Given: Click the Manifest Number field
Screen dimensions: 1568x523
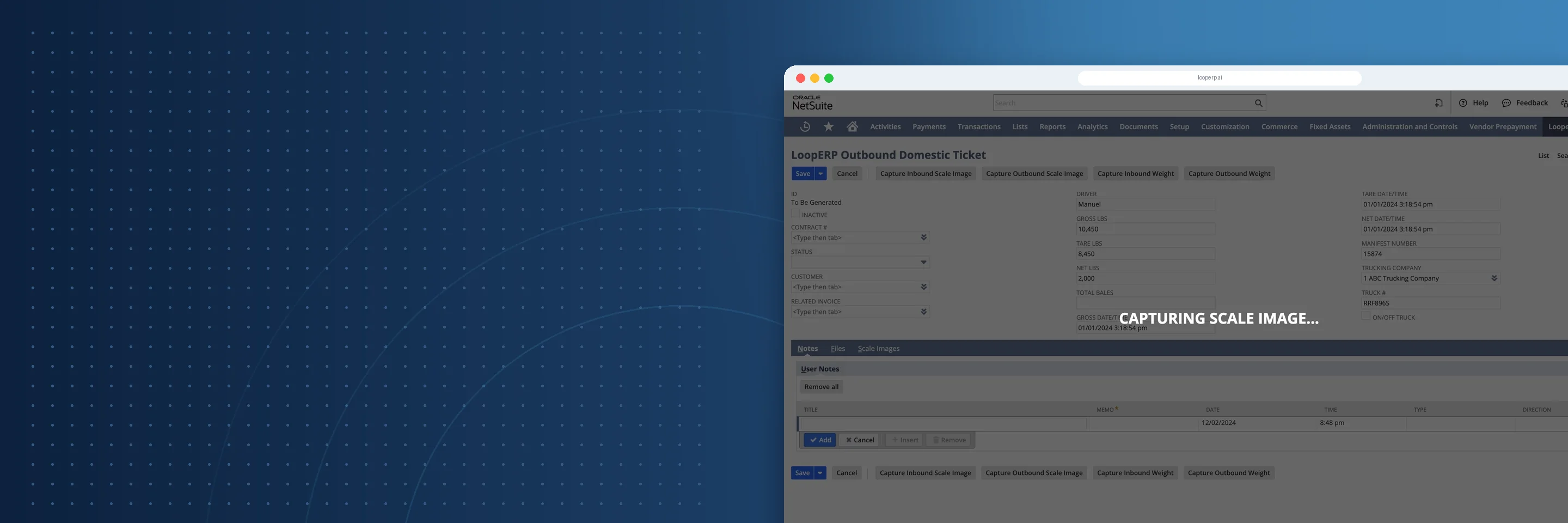Looking at the screenshot, I should (1430, 254).
